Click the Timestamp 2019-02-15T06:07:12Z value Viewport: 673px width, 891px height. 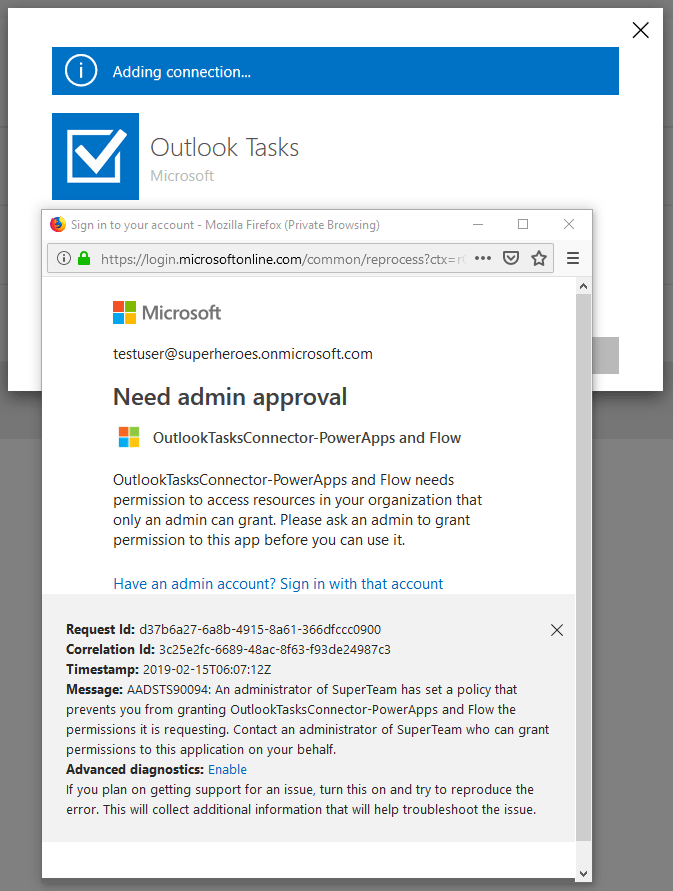[207, 669]
